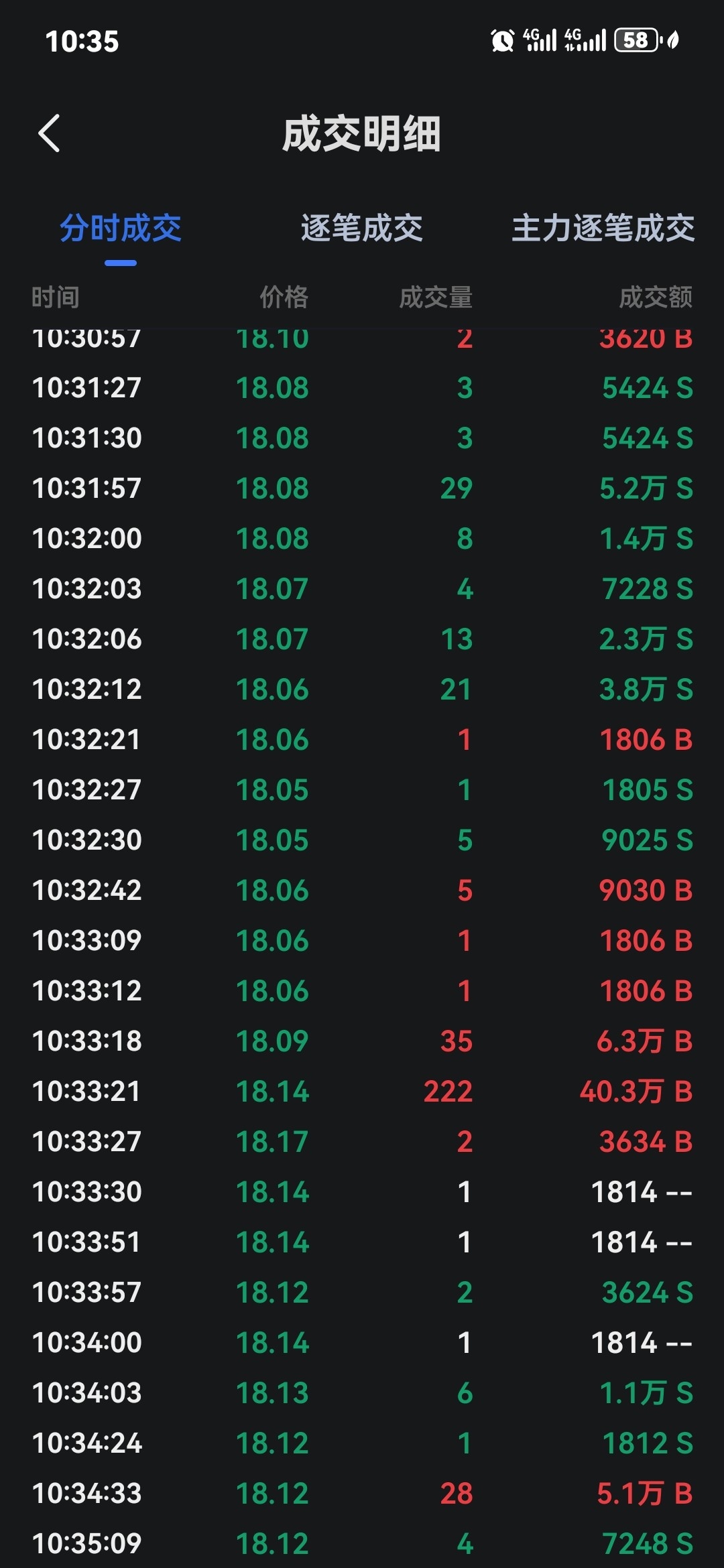Tap the 10:33:27 trade at 18.17
This screenshot has width=724, height=1568.
[362, 1142]
